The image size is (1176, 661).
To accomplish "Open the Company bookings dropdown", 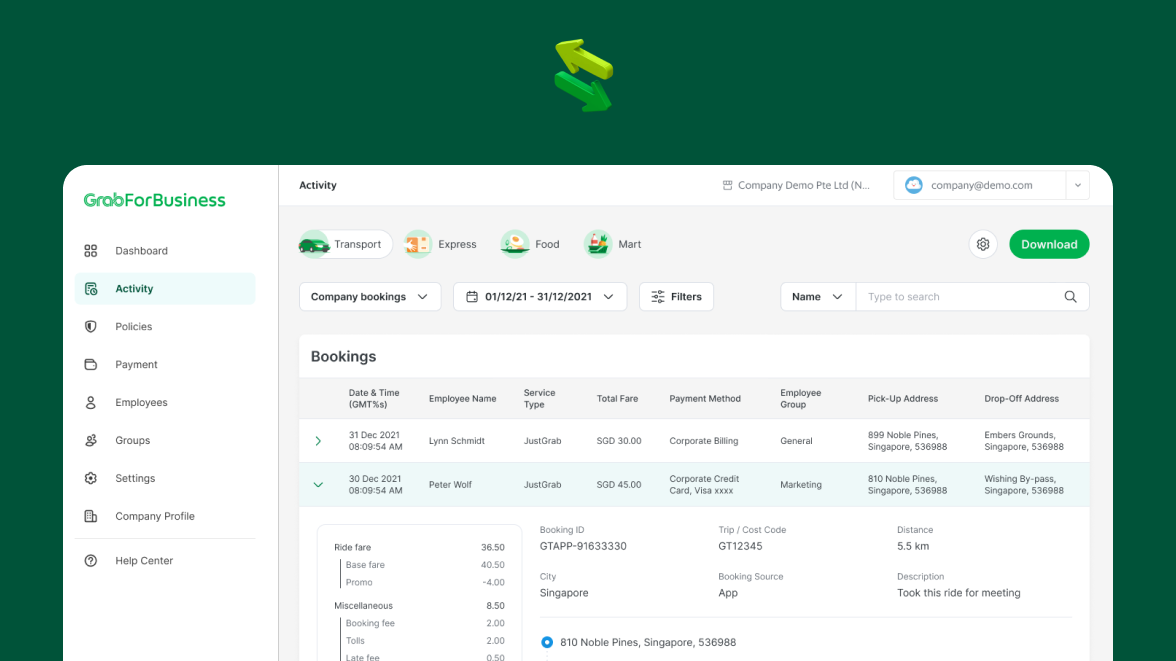I will 370,296.
